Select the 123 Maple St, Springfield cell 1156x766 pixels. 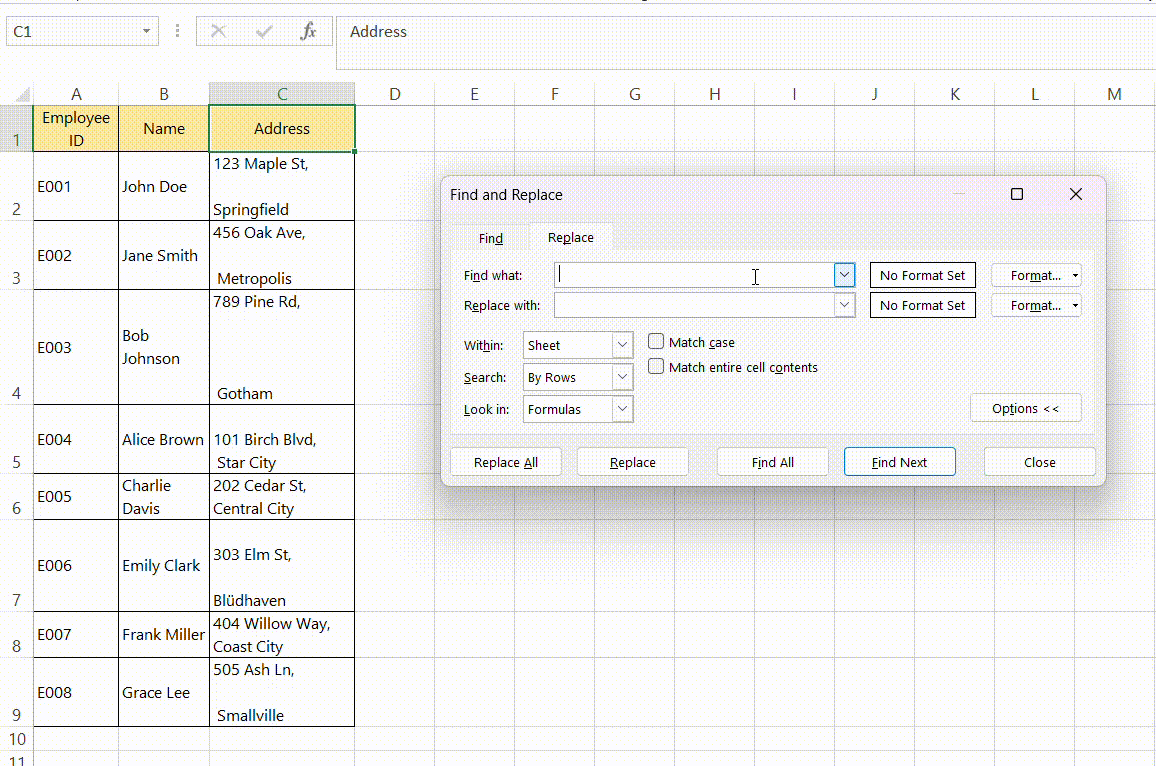282,187
